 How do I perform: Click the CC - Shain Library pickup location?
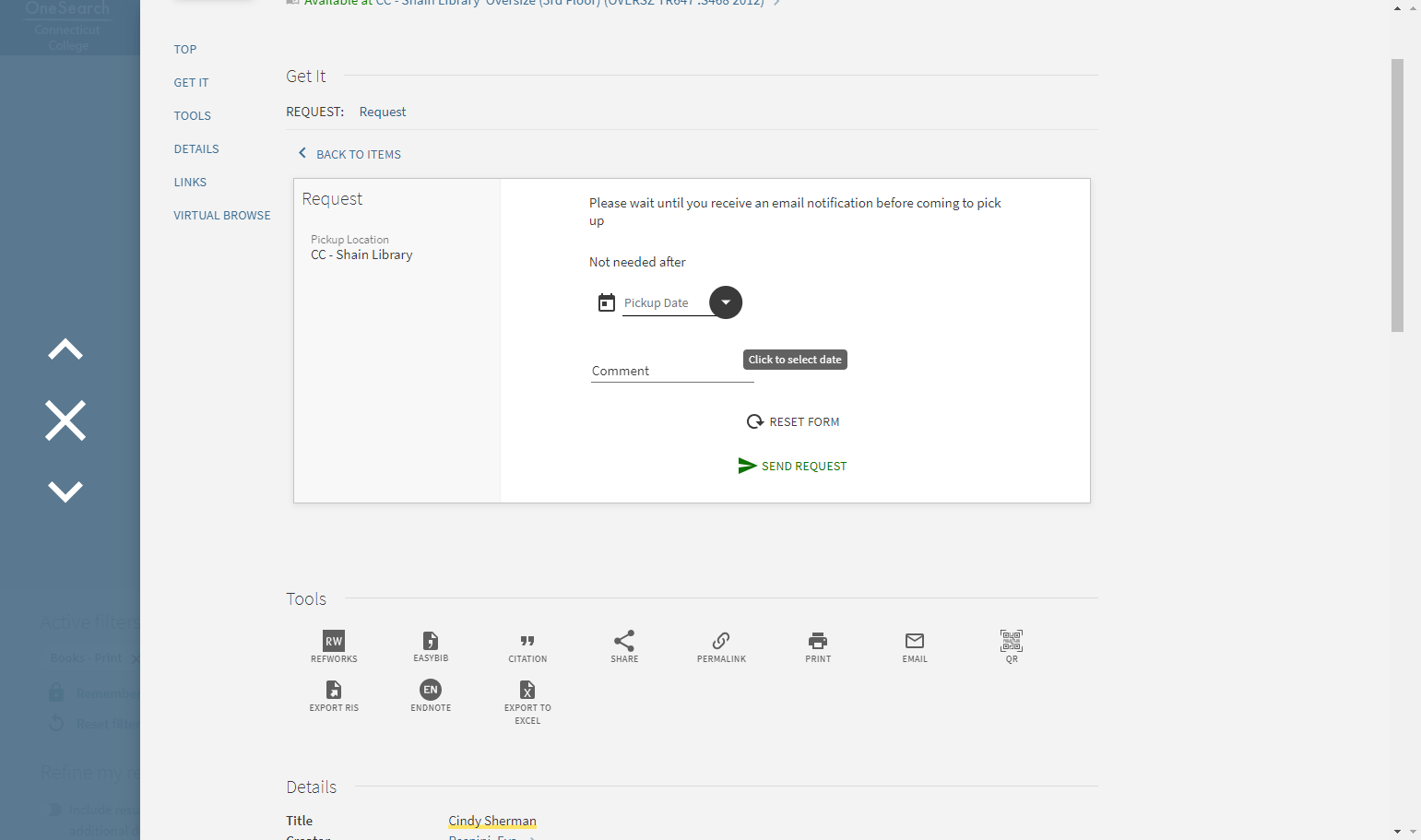pos(361,254)
